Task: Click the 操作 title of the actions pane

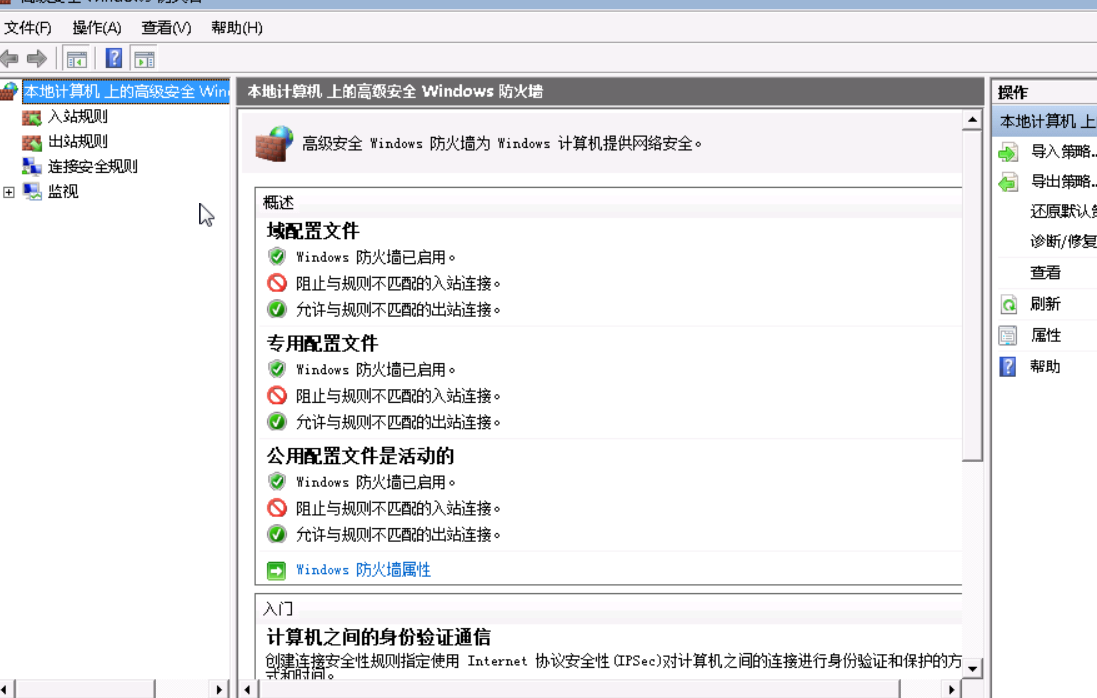Action: (1012, 92)
